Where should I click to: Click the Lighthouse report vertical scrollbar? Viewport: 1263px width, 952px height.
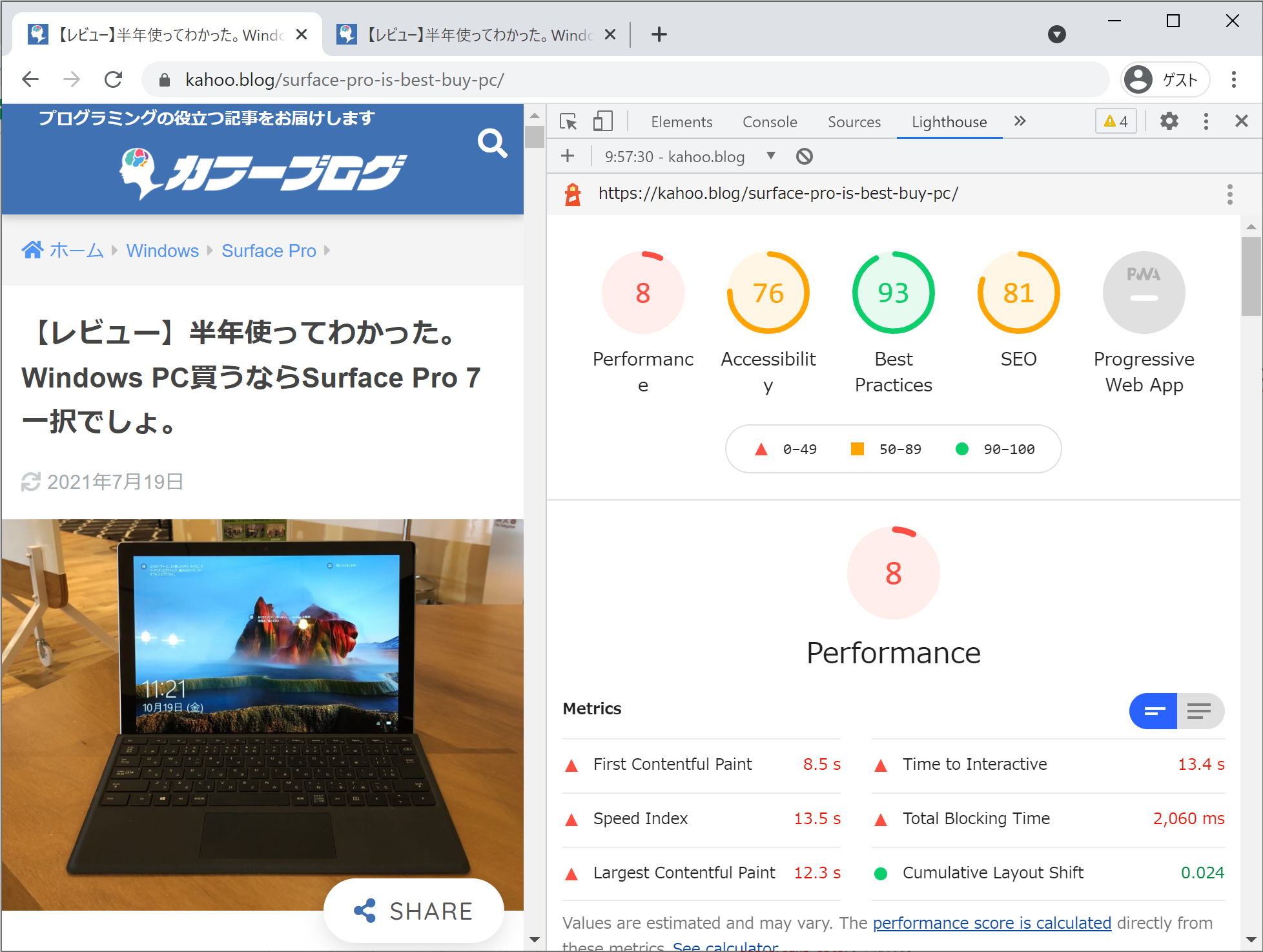click(1251, 276)
